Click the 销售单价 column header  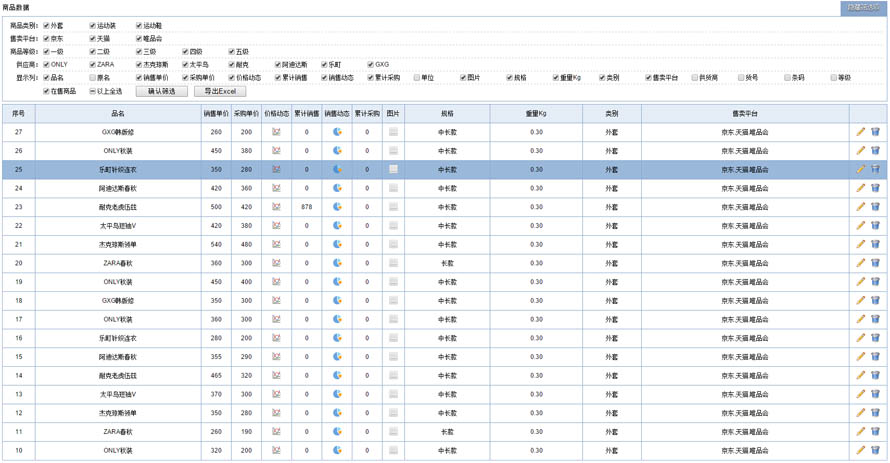(x=216, y=114)
